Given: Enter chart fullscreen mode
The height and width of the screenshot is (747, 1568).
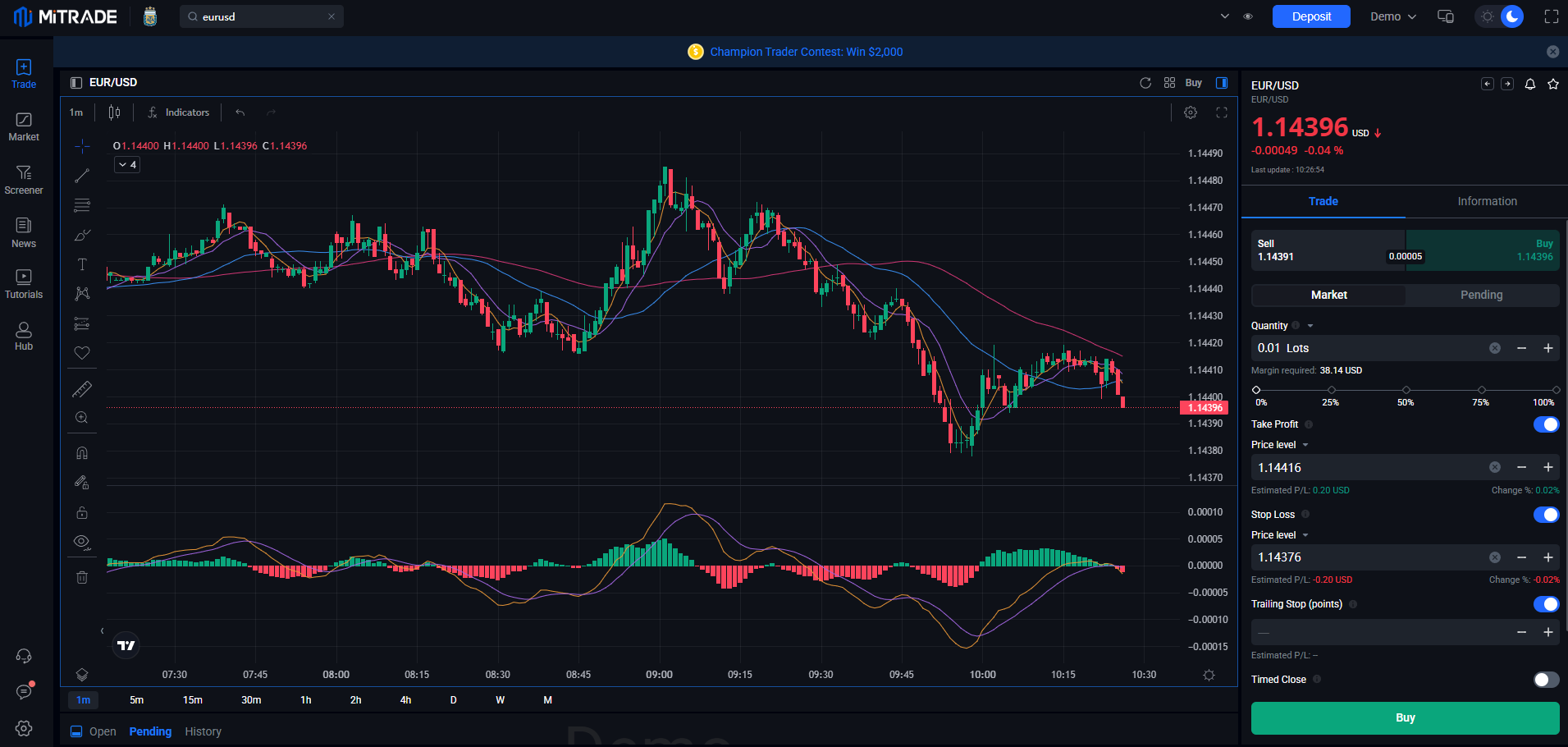Looking at the screenshot, I should [x=1222, y=112].
